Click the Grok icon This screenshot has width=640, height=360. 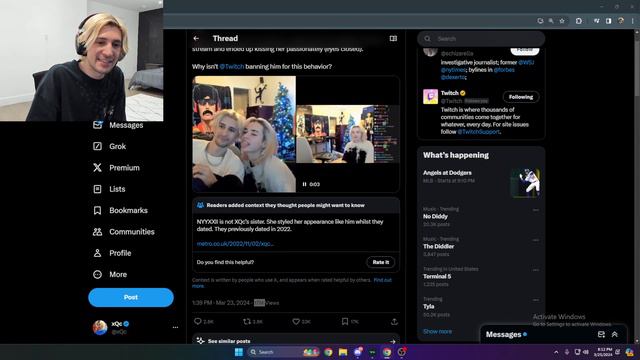[x=97, y=146]
